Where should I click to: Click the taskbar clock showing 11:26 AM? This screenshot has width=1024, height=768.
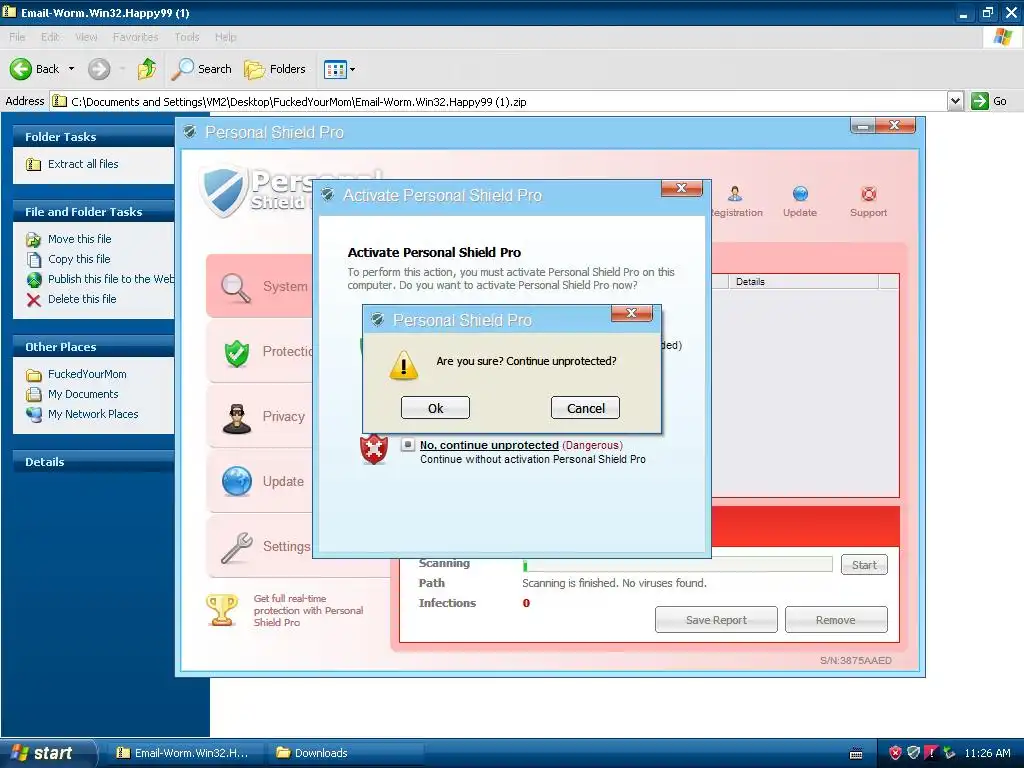coord(987,753)
